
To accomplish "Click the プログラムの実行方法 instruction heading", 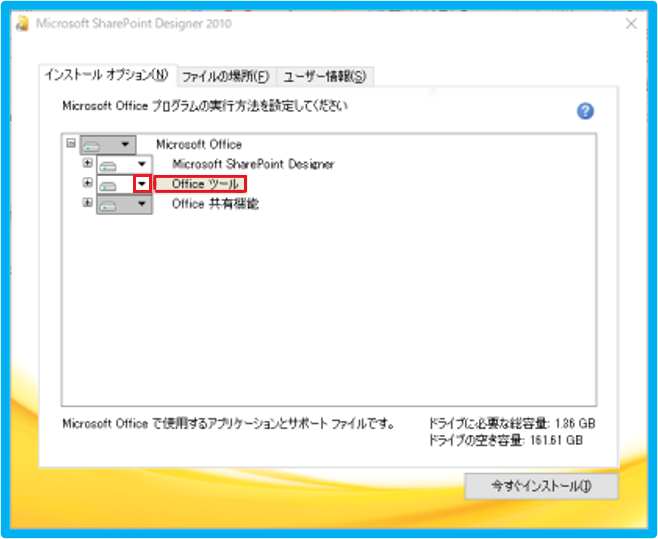I will tap(205, 106).
